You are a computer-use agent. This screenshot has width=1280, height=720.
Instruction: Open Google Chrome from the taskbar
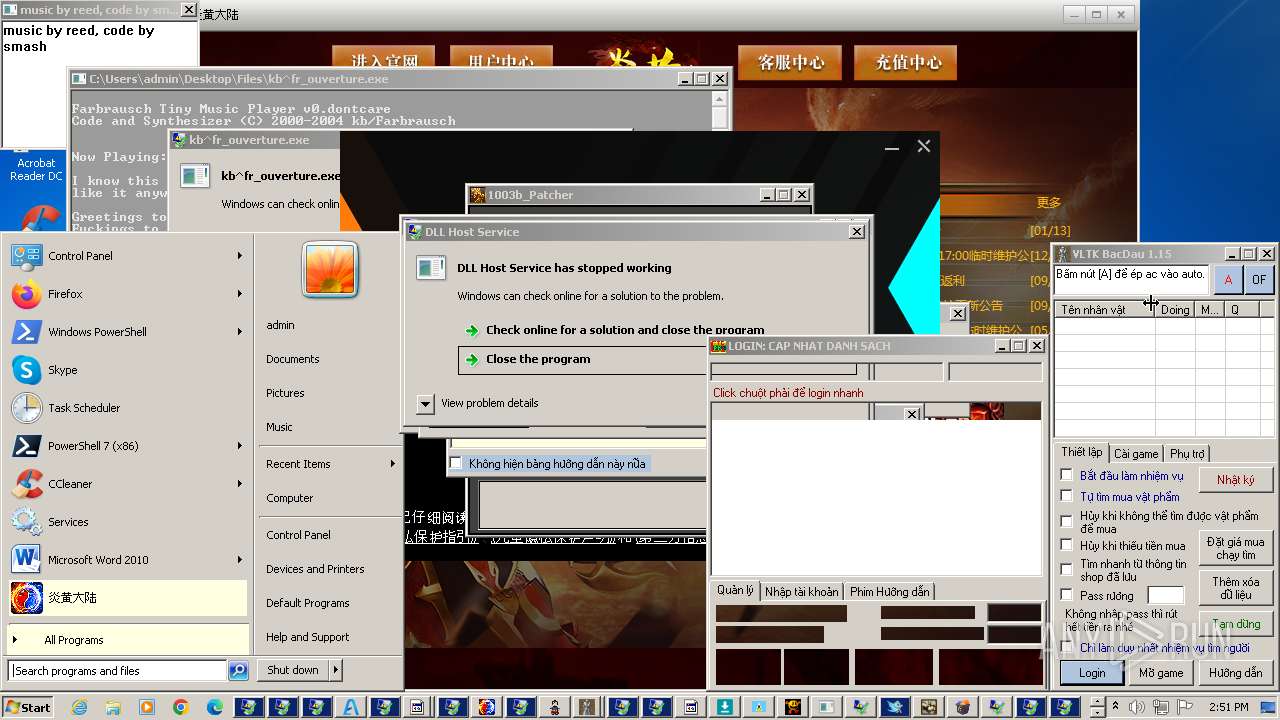[181, 707]
